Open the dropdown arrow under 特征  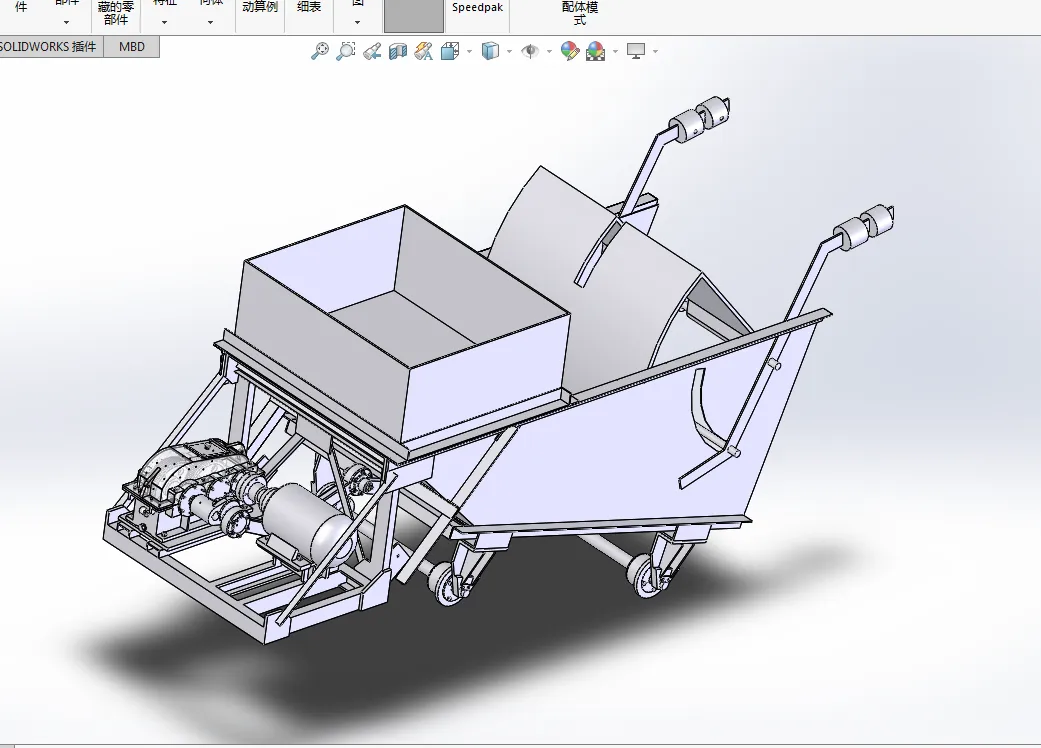165,23
